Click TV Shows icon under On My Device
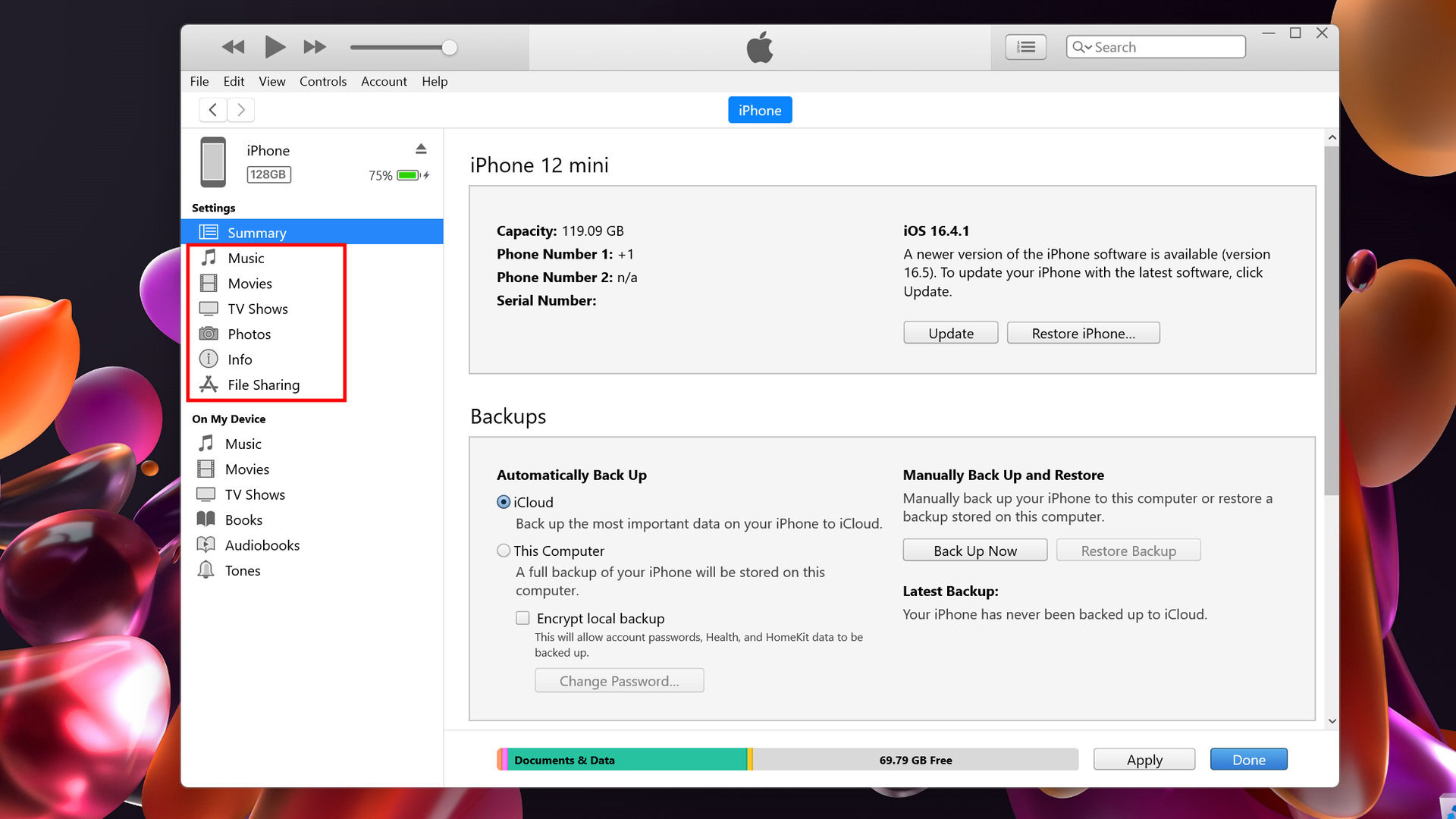 206,494
